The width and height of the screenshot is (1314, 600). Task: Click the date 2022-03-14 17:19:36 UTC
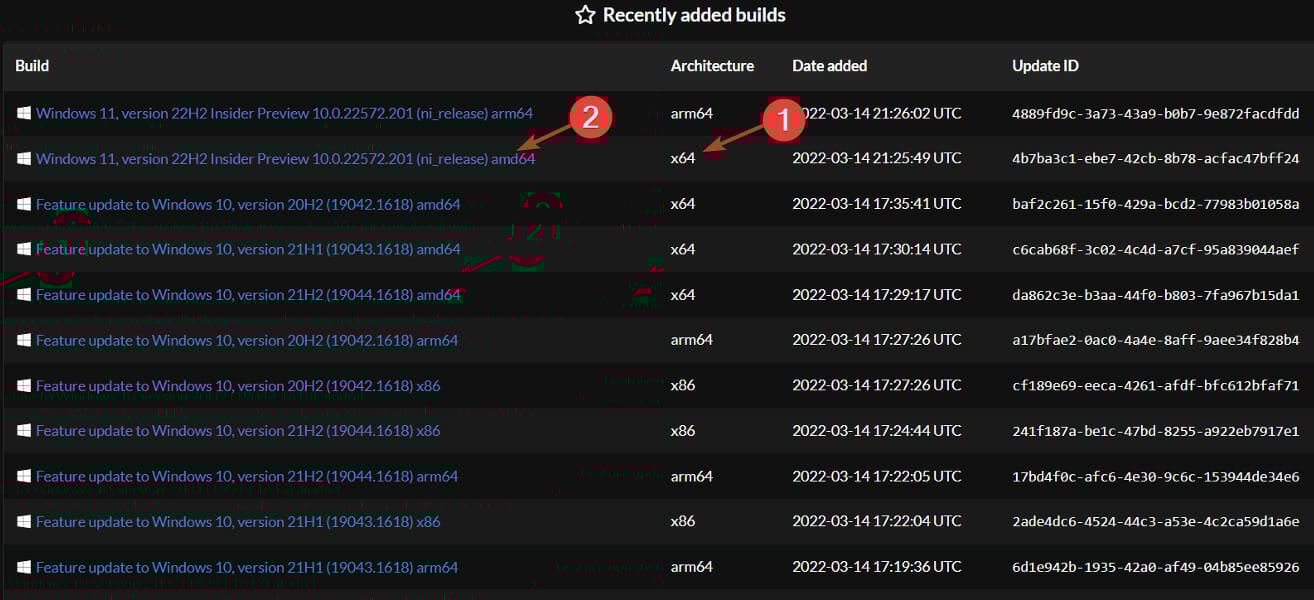[x=877, y=567]
